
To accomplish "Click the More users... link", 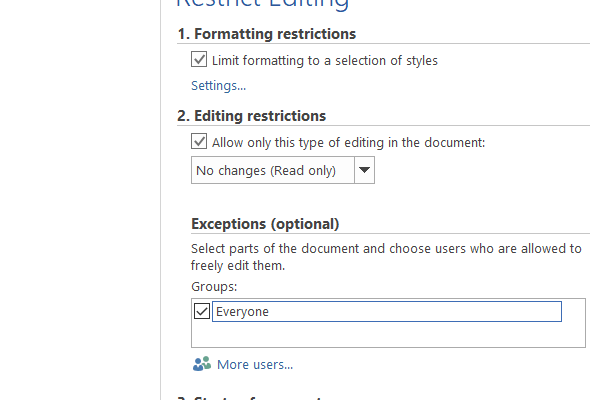I will (x=255, y=365).
